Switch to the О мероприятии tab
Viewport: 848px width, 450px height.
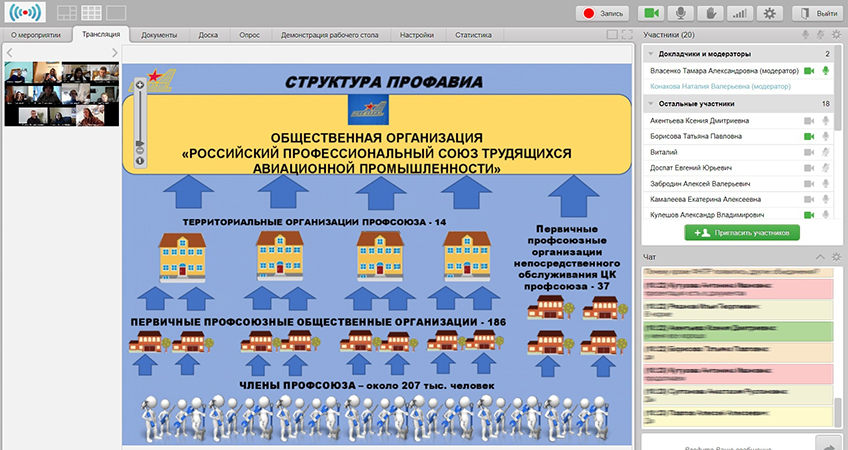click(36, 35)
